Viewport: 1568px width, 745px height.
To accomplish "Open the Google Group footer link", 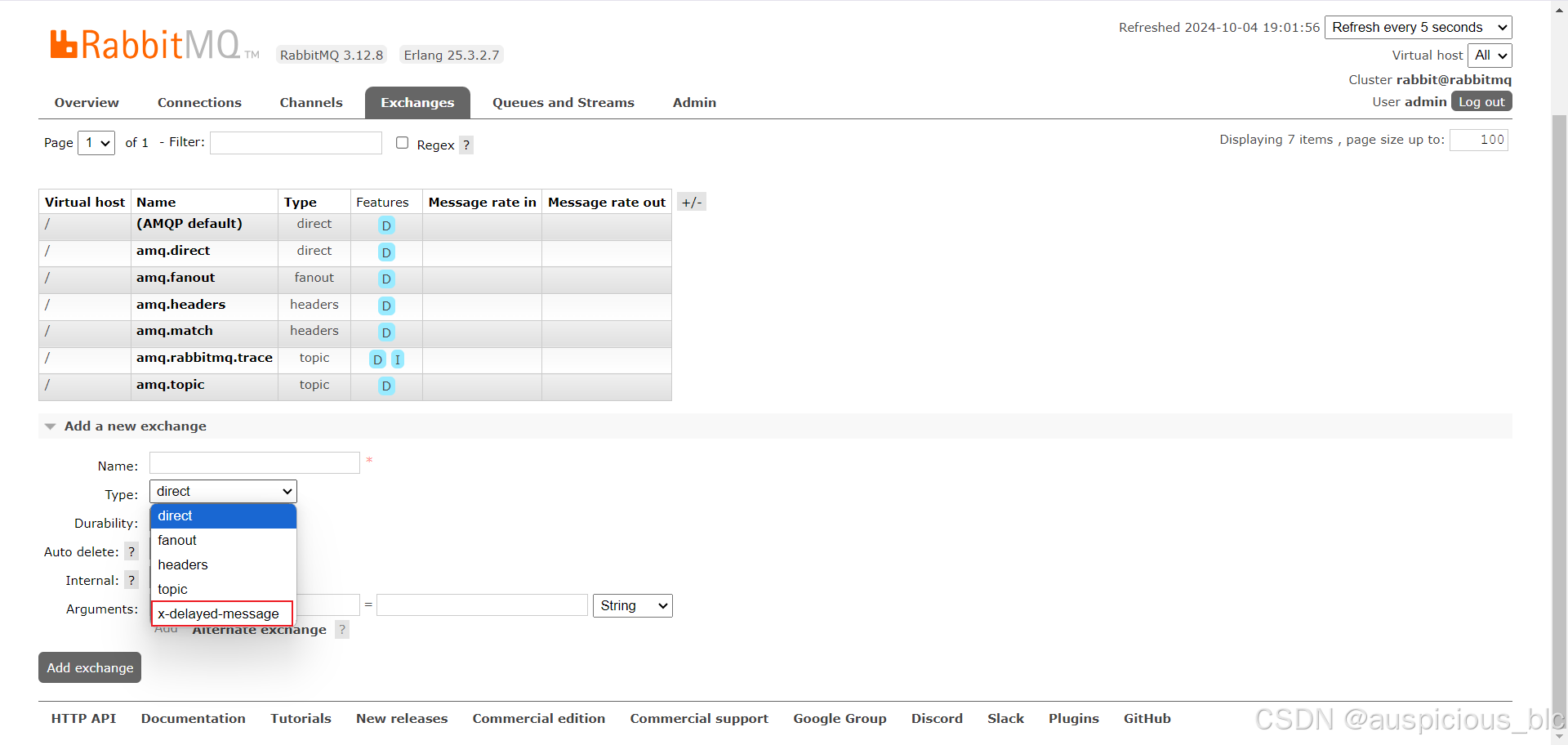I will pyautogui.click(x=840, y=718).
